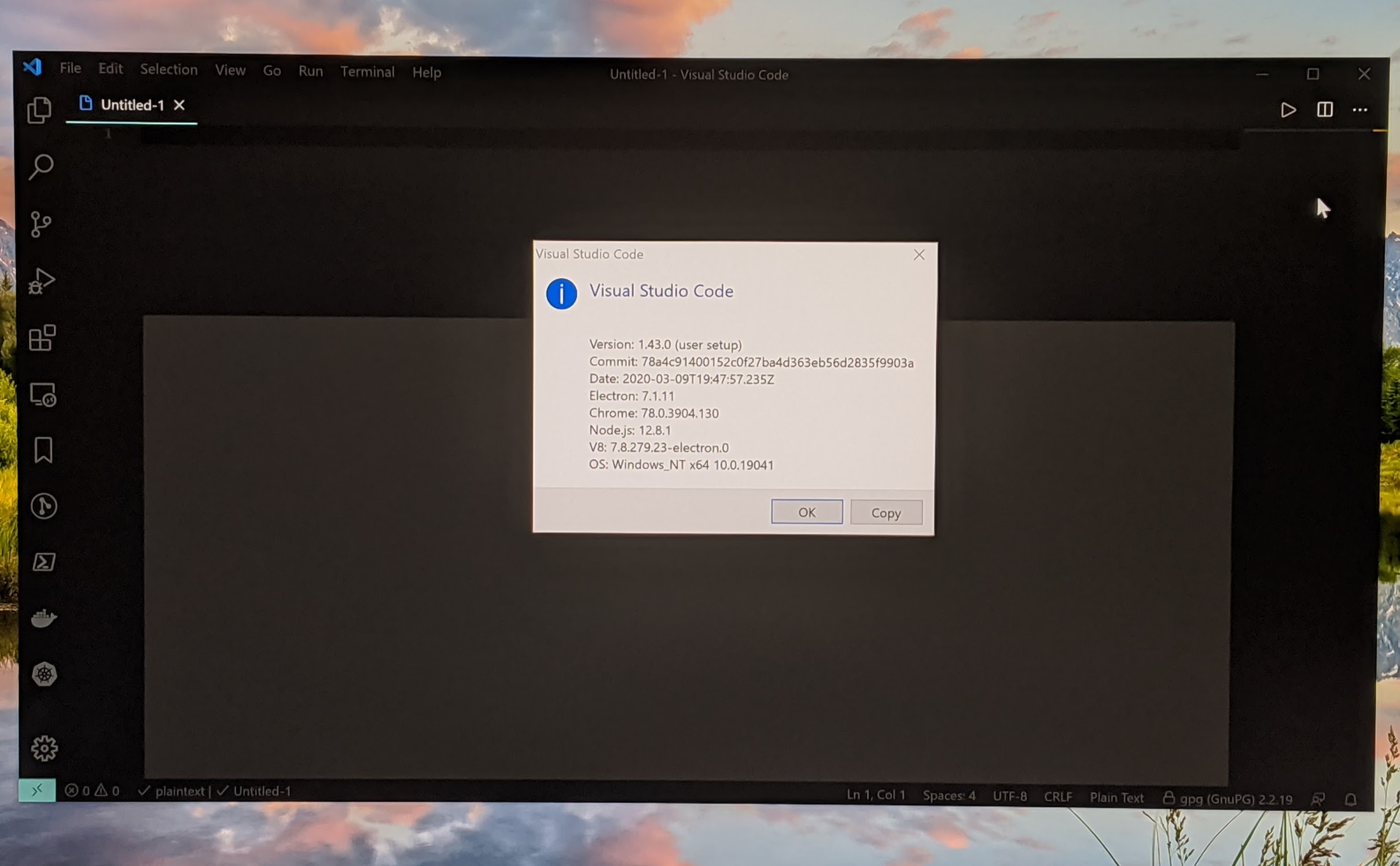Click plaintext status bar item
This screenshot has height=866, width=1400.
pyautogui.click(x=172, y=791)
